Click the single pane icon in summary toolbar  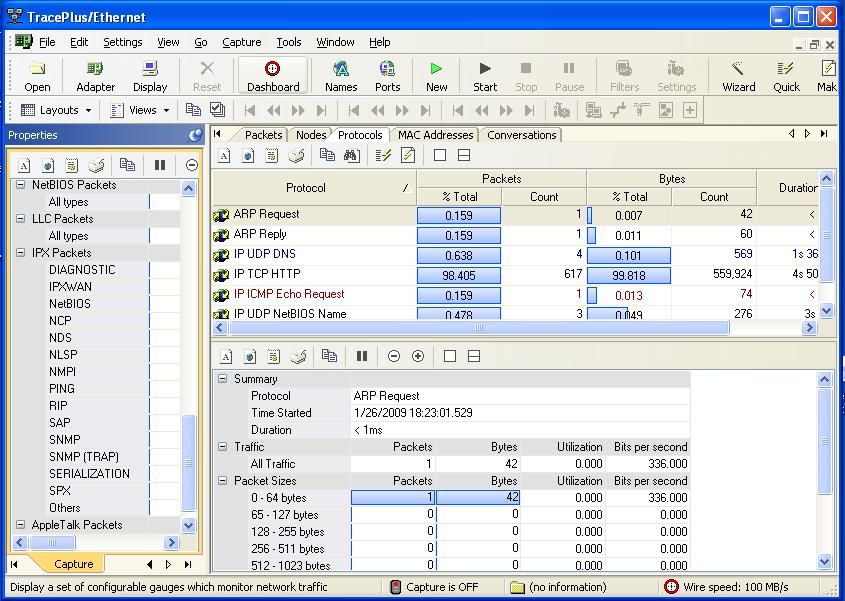449,356
